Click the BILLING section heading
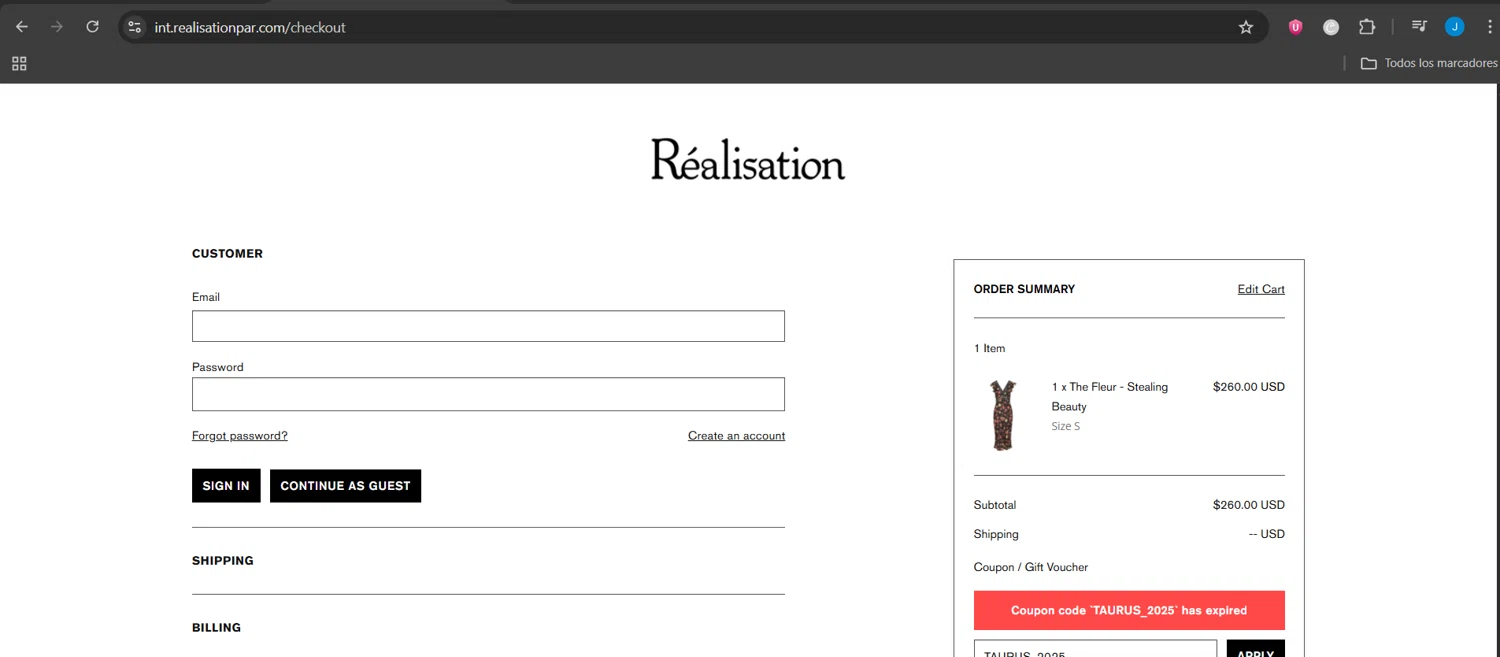 pos(216,628)
